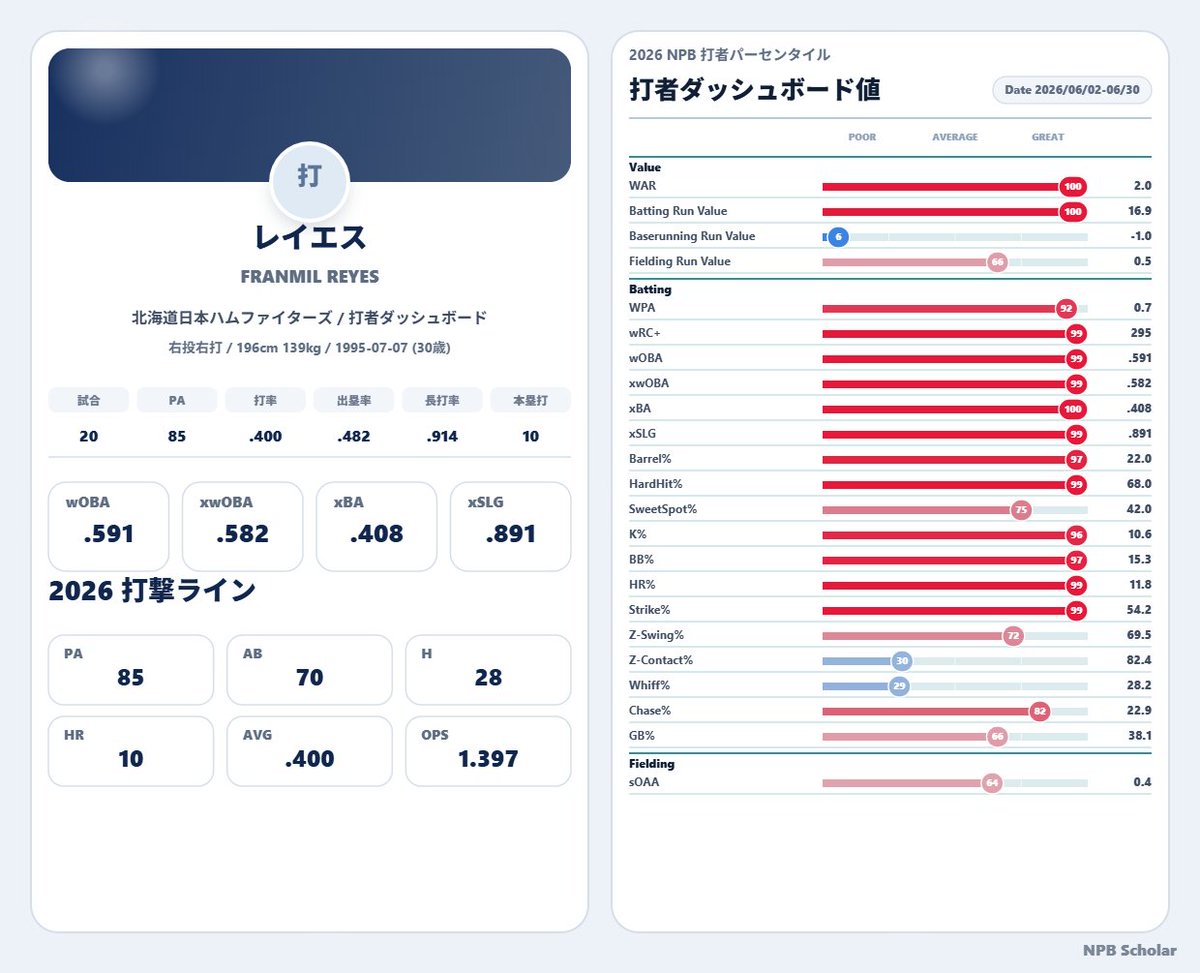The width and height of the screenshot is (1200, 973).
Task: Select the xBA .408 stat card
Action: [x=376, y=527]
